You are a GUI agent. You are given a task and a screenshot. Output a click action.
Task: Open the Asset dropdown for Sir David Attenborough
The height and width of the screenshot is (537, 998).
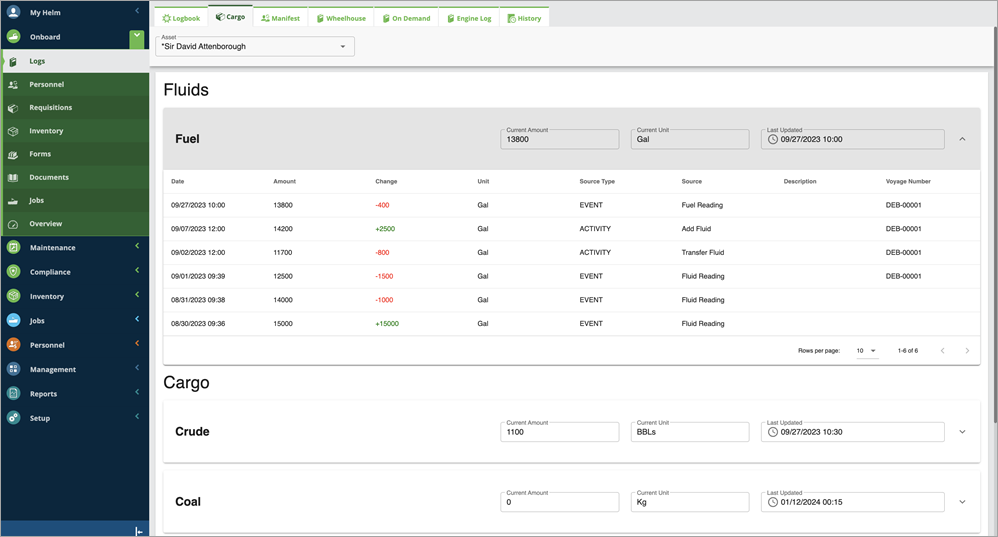point(255,46)
